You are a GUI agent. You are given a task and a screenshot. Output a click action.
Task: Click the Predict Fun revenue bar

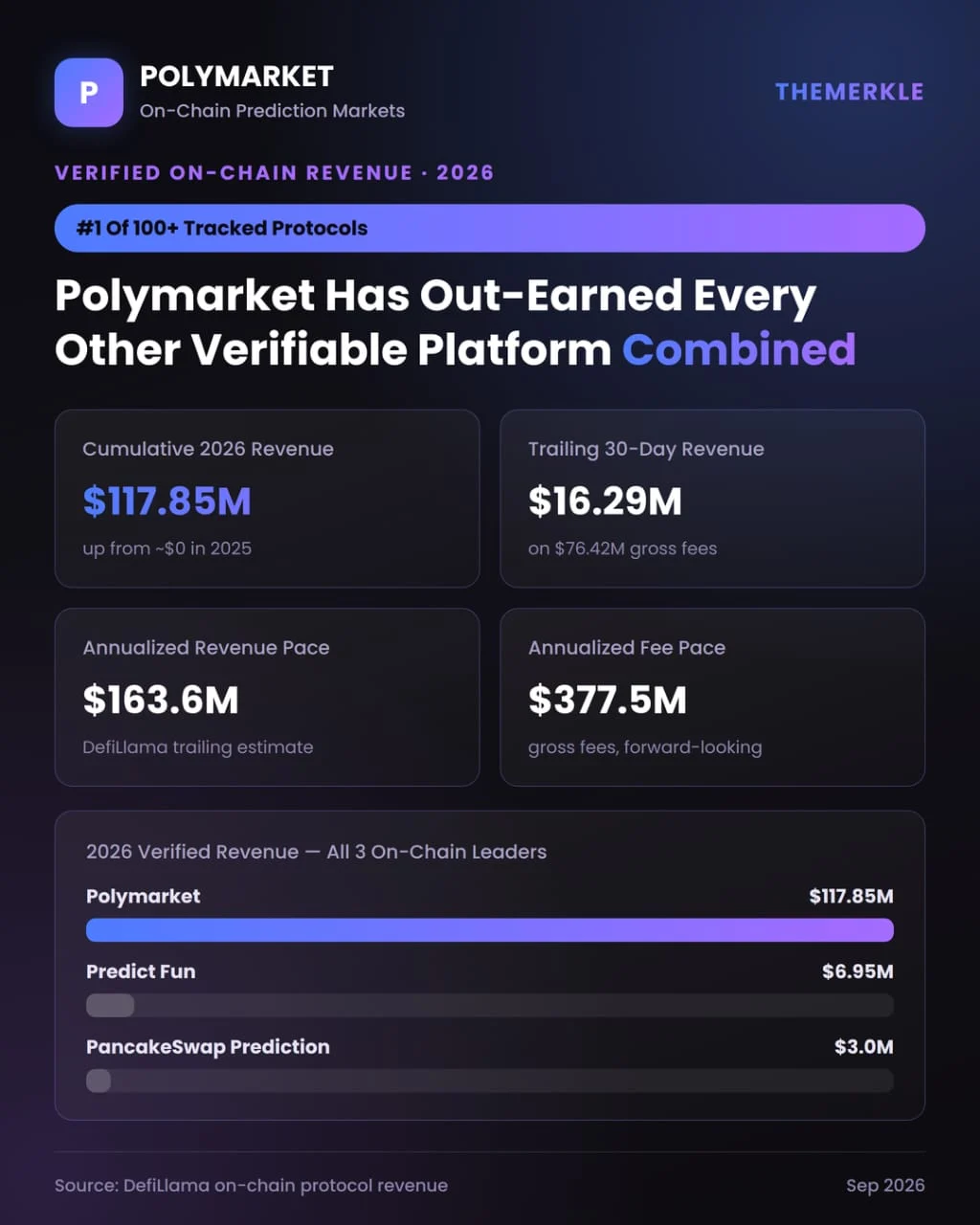pyautogui.click(x=490, y=1005)
